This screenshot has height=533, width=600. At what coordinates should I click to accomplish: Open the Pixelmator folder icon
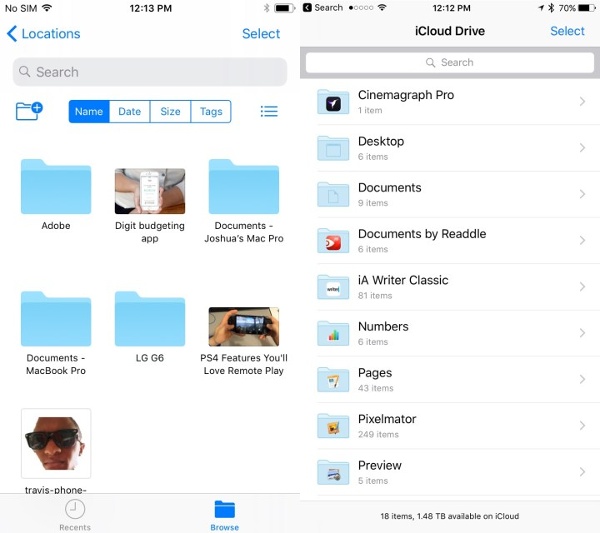[333, 426]
